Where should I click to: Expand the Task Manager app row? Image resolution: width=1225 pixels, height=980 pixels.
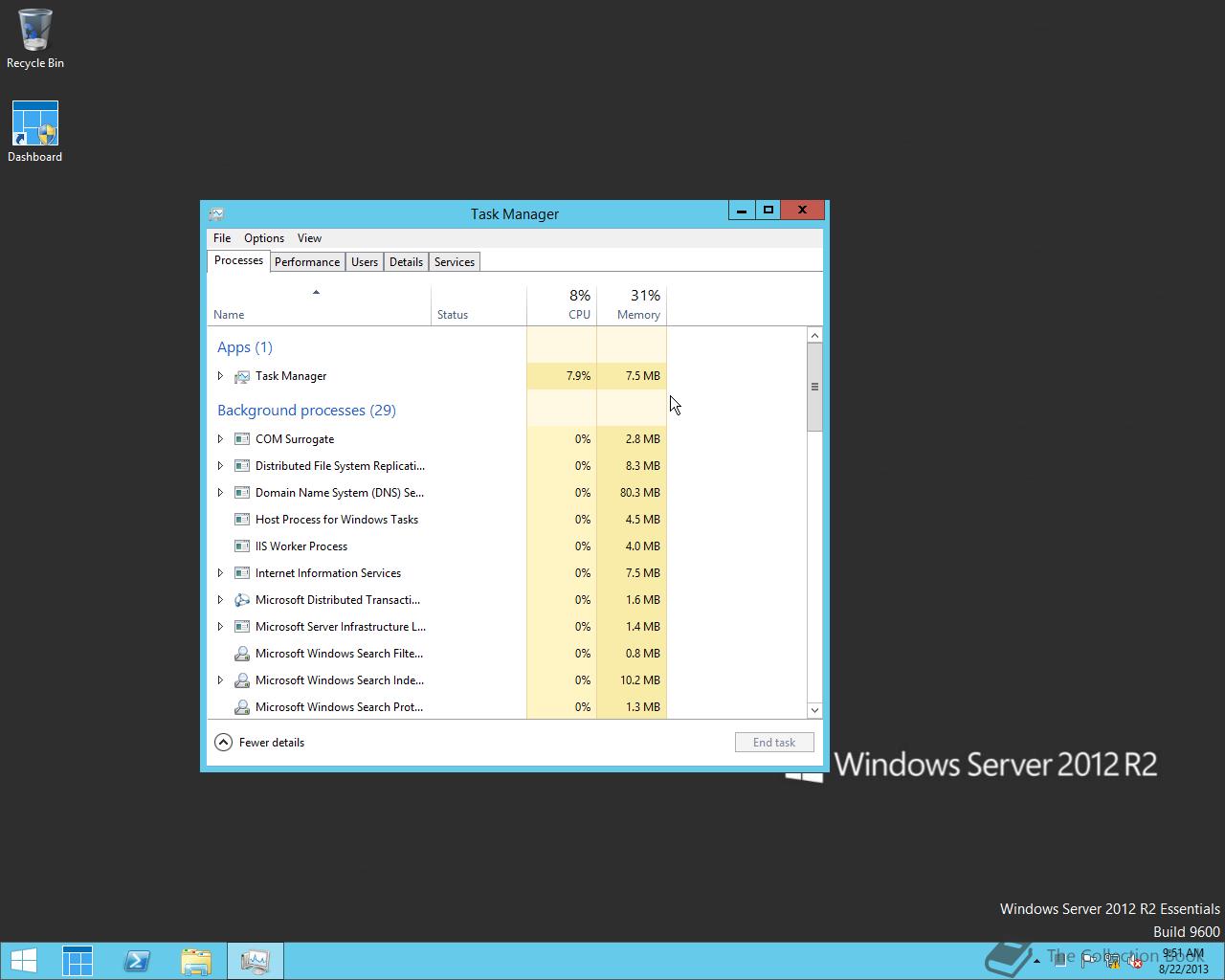tap(220, 376)
